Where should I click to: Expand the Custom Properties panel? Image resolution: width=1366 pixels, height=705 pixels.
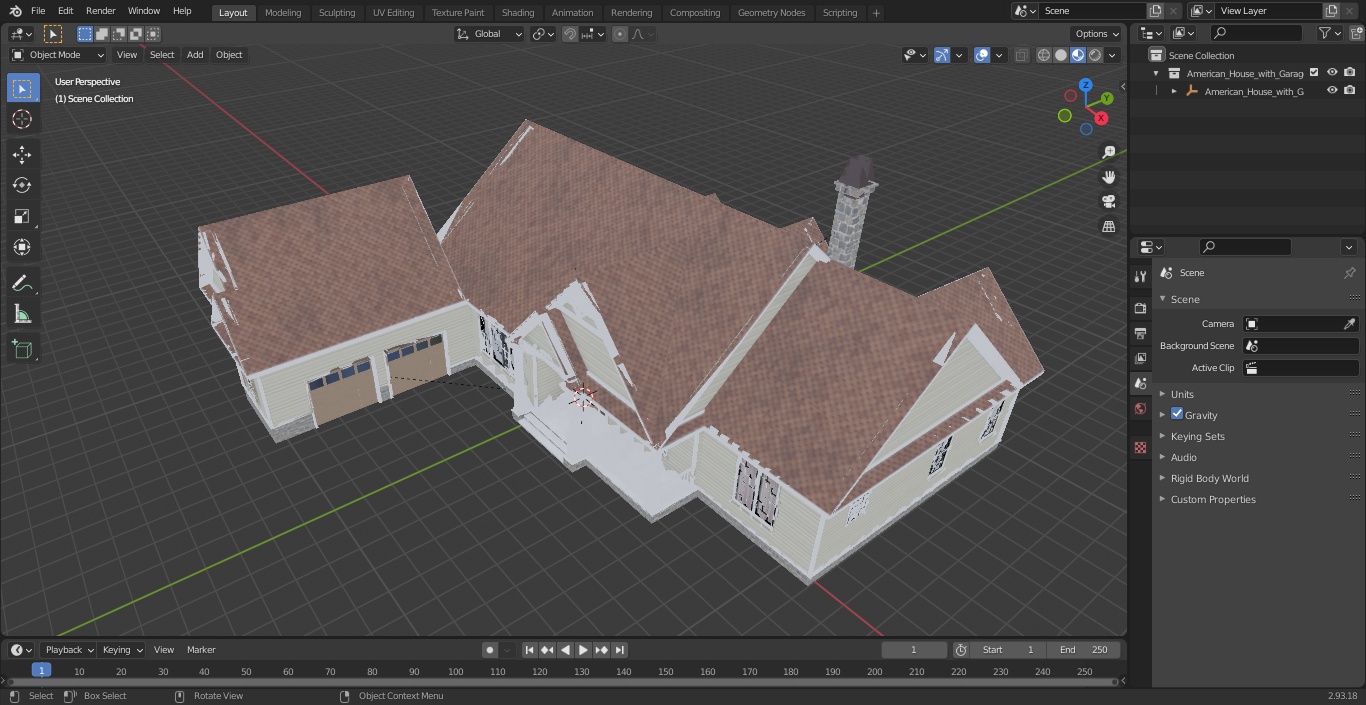1213,499
